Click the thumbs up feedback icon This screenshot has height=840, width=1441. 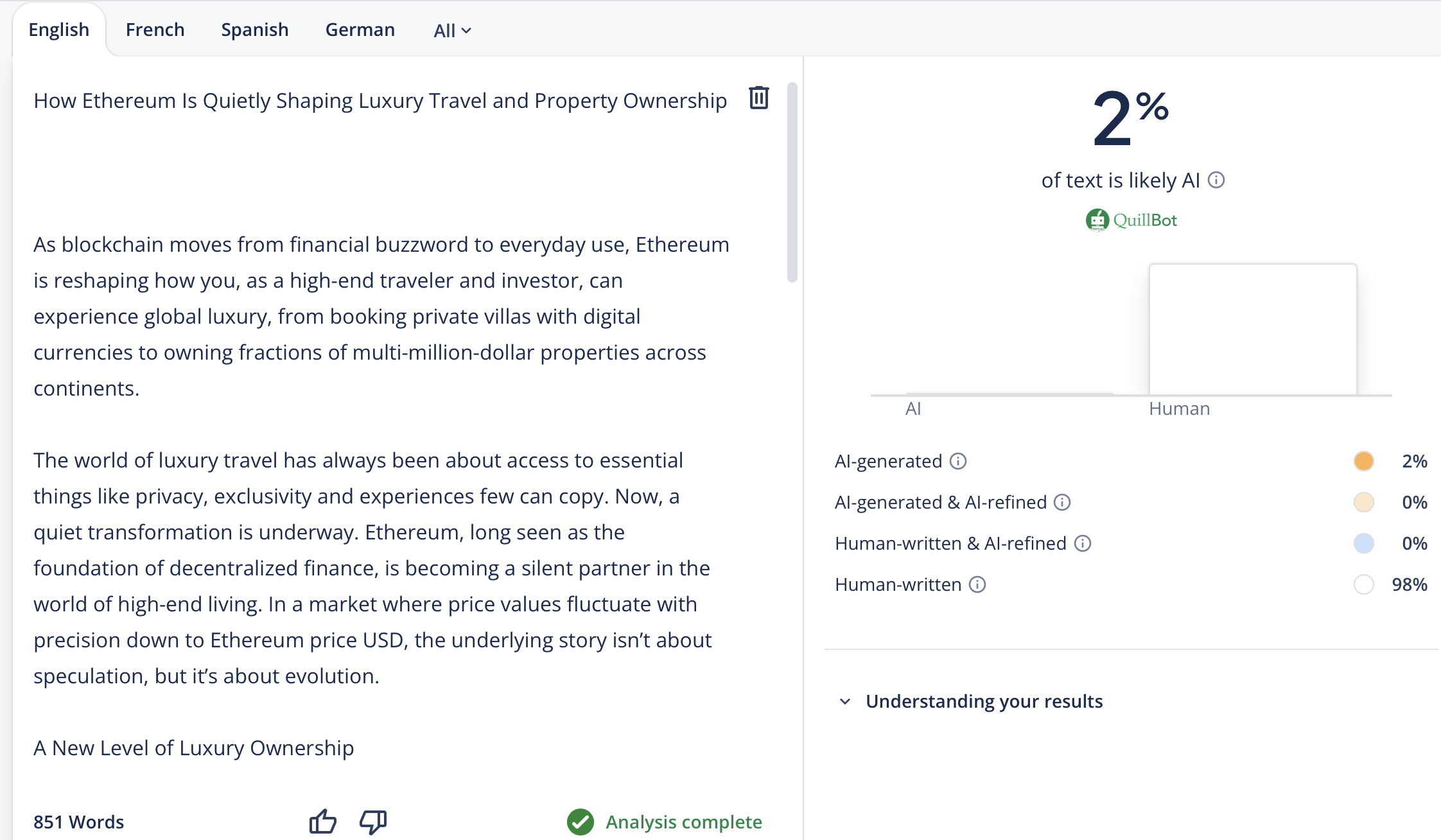click(x=322, y=821)
